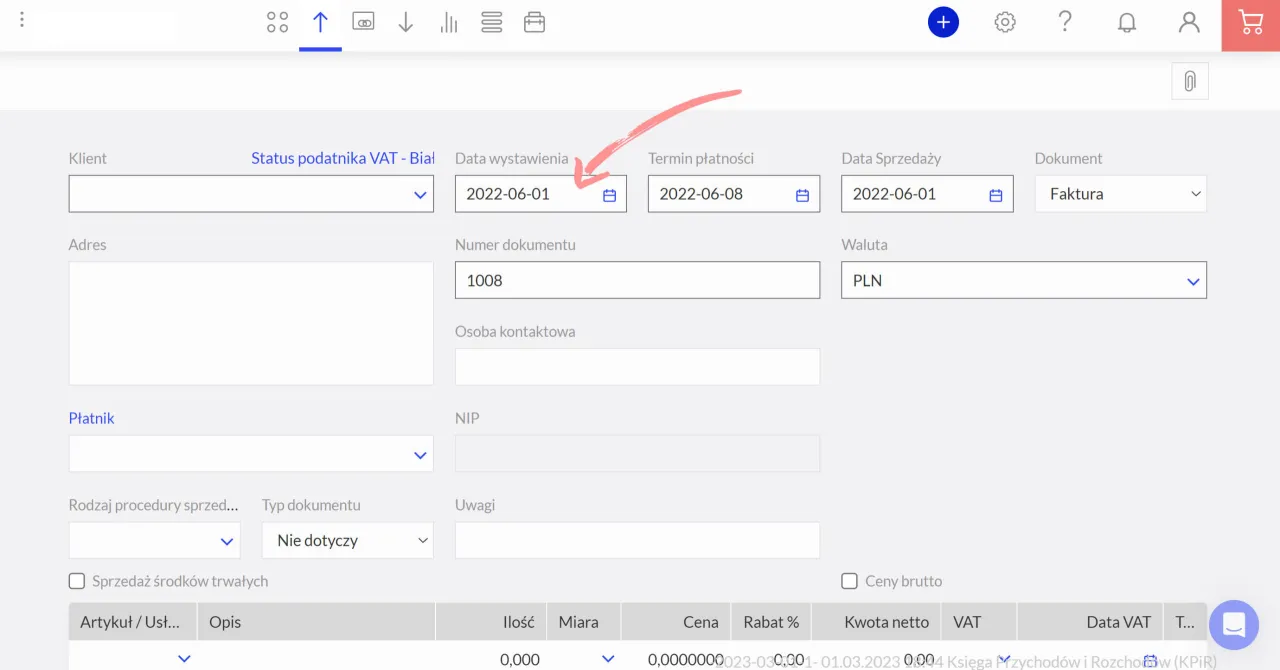Open the dashboard grid icon

point(277,22)
